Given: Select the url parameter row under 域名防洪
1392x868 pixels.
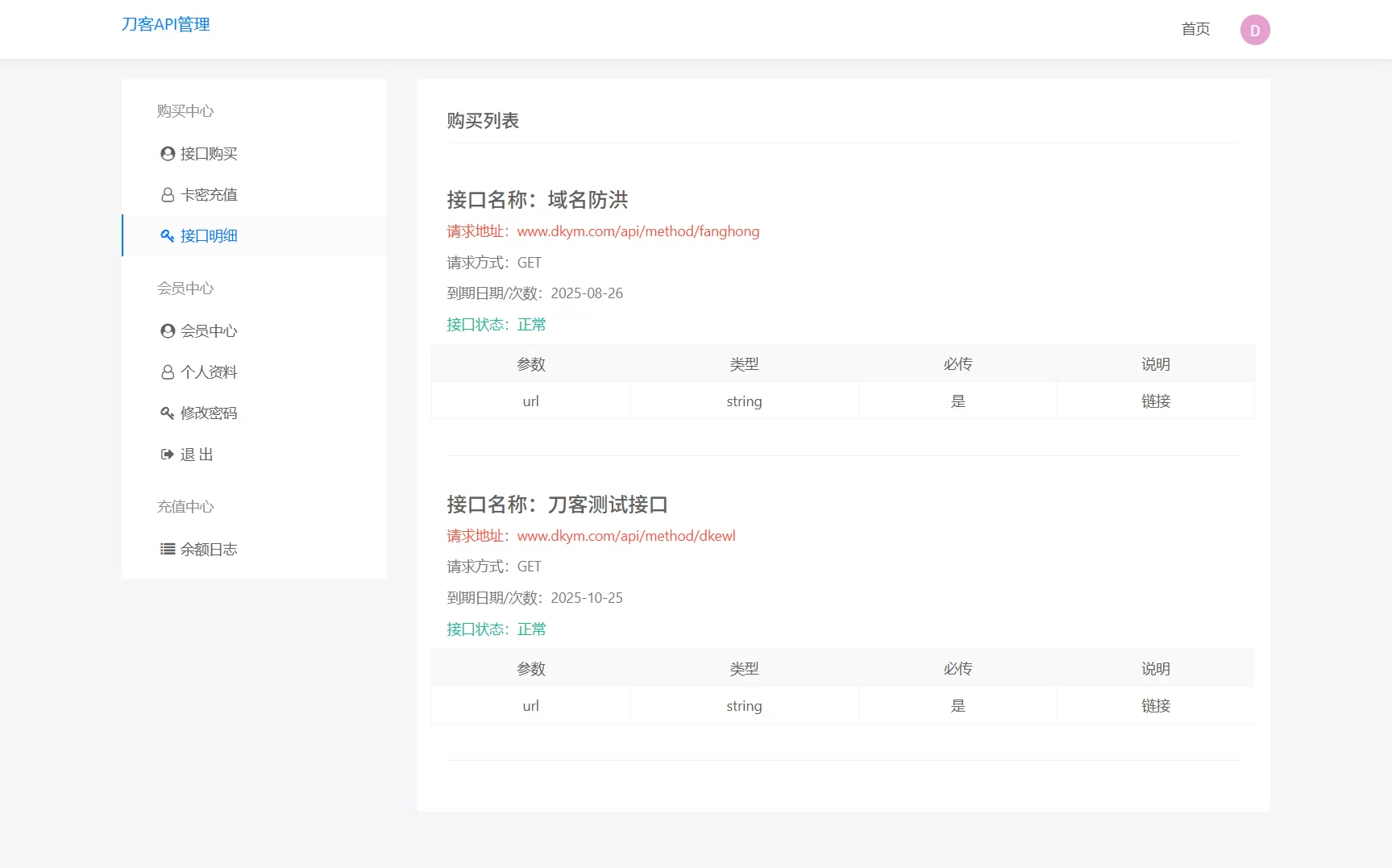Looking at the screenshot, I should 530,400.
